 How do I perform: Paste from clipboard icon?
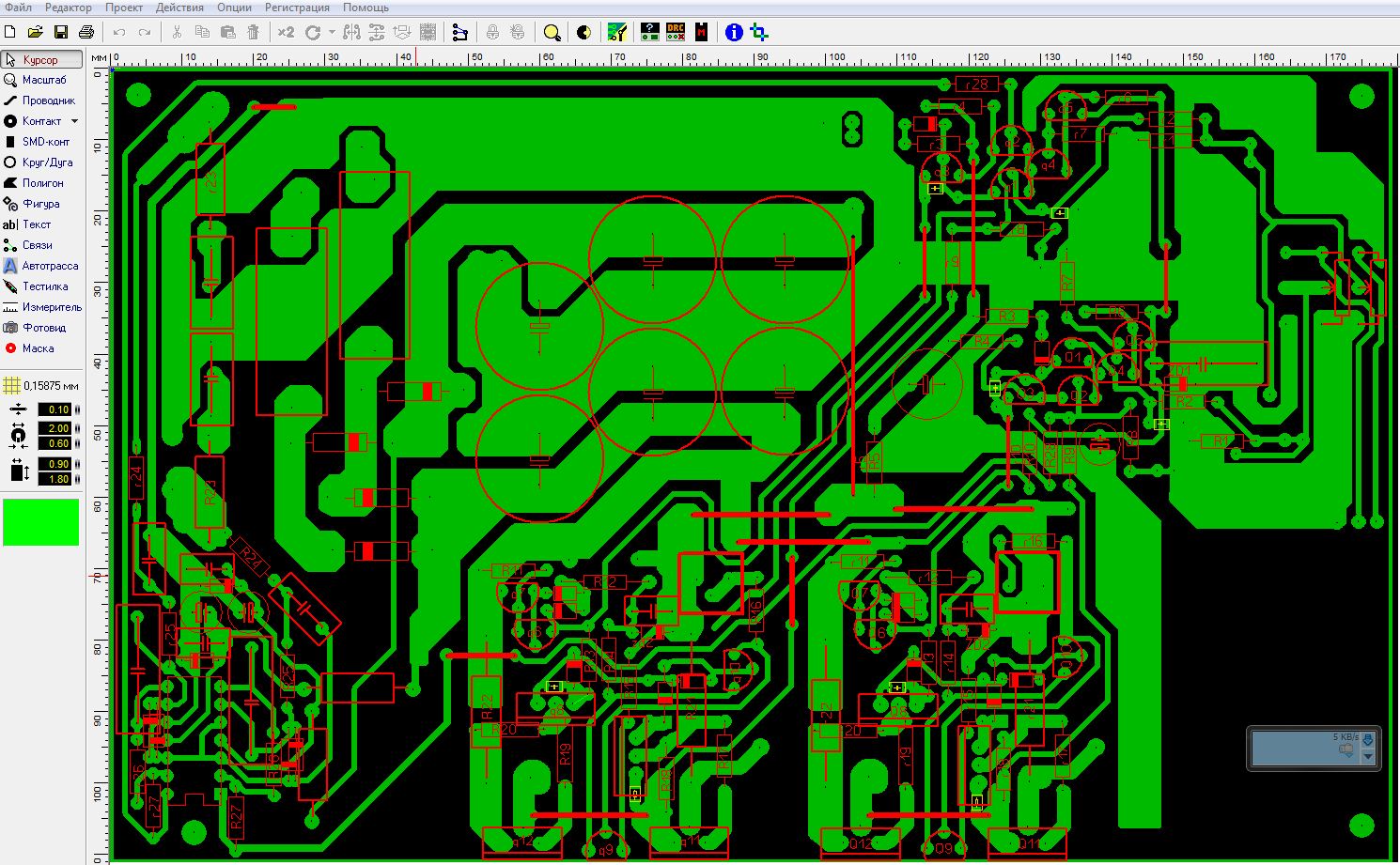point(227,32)
